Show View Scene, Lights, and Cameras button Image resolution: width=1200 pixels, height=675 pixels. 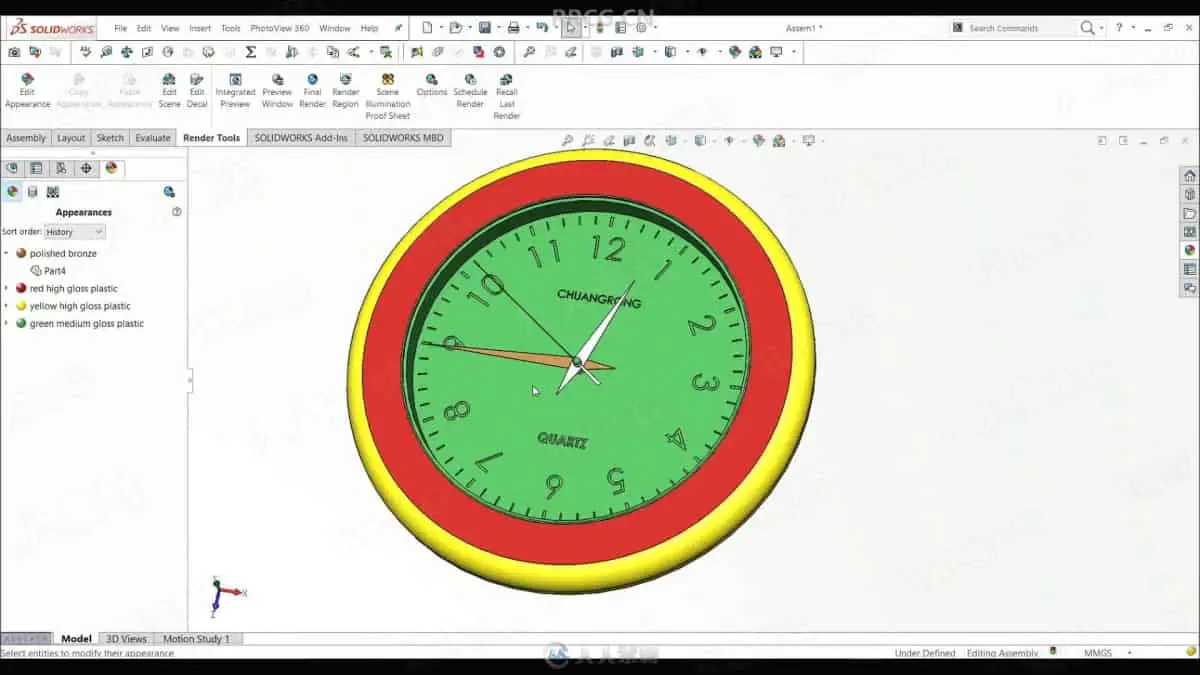point(53,191)
